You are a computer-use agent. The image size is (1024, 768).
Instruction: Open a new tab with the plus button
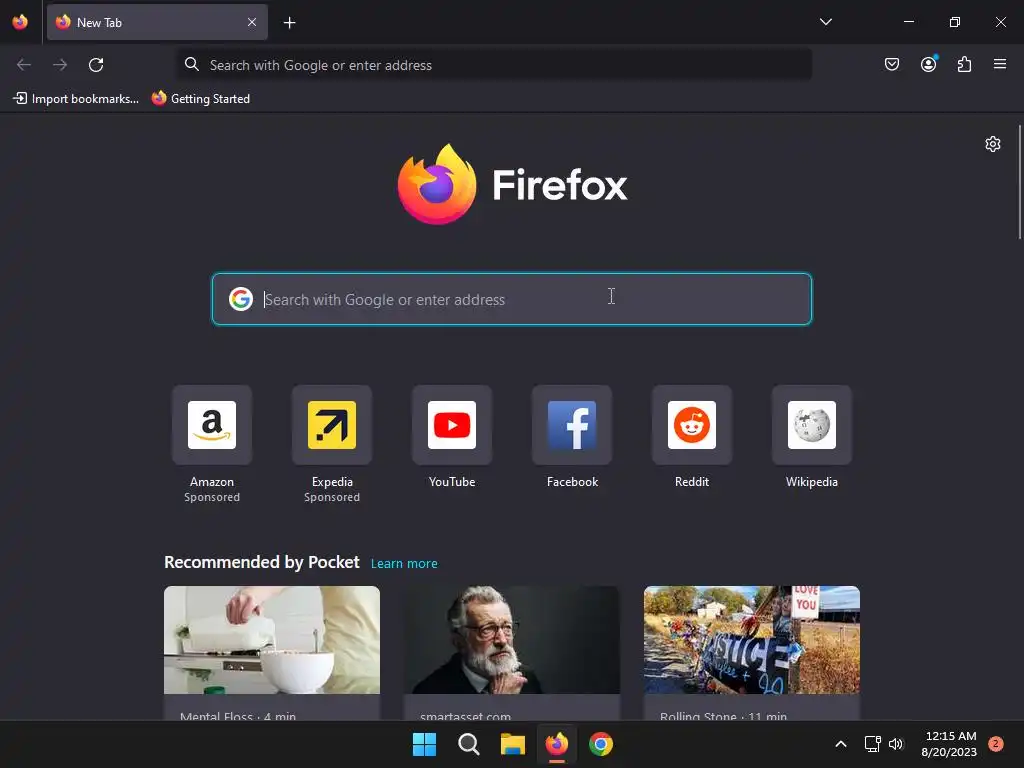[x=289, y=23]
